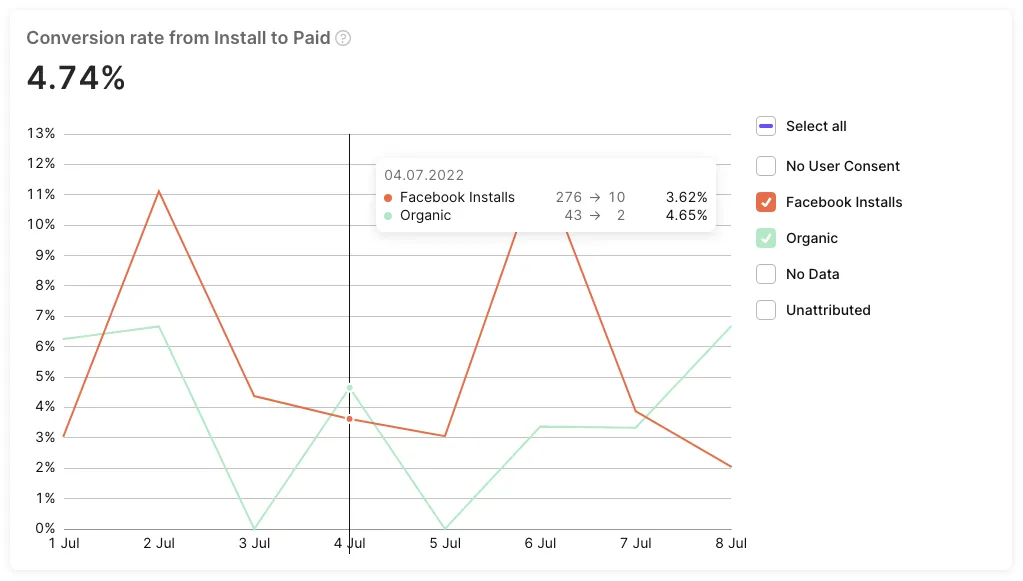Toggle the Select all checkbox
Viewport: 1023px width, 581px height.
click(x=766, y=126)
